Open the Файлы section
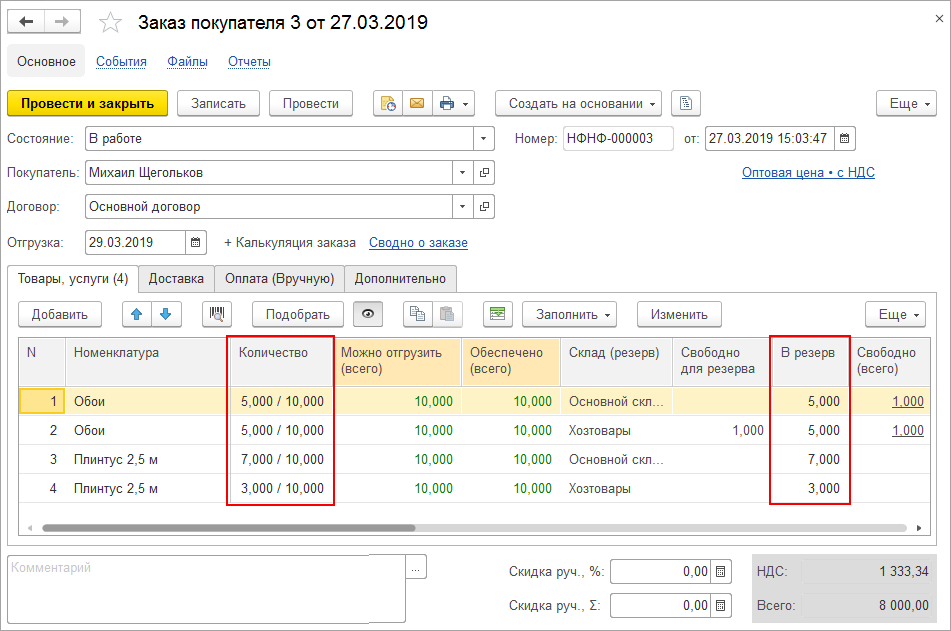Image resolution: width=951 pixels, height=631 pixels. click(187, 62)
